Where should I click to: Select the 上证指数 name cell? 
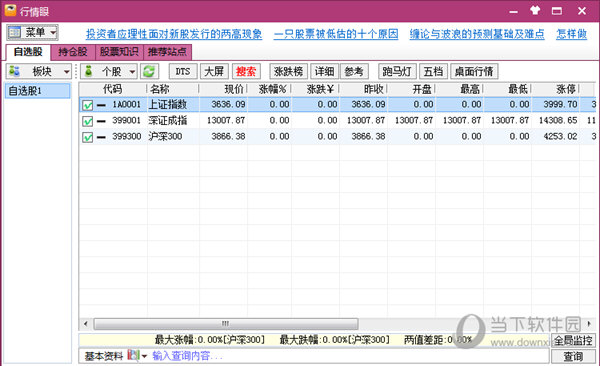168,105
